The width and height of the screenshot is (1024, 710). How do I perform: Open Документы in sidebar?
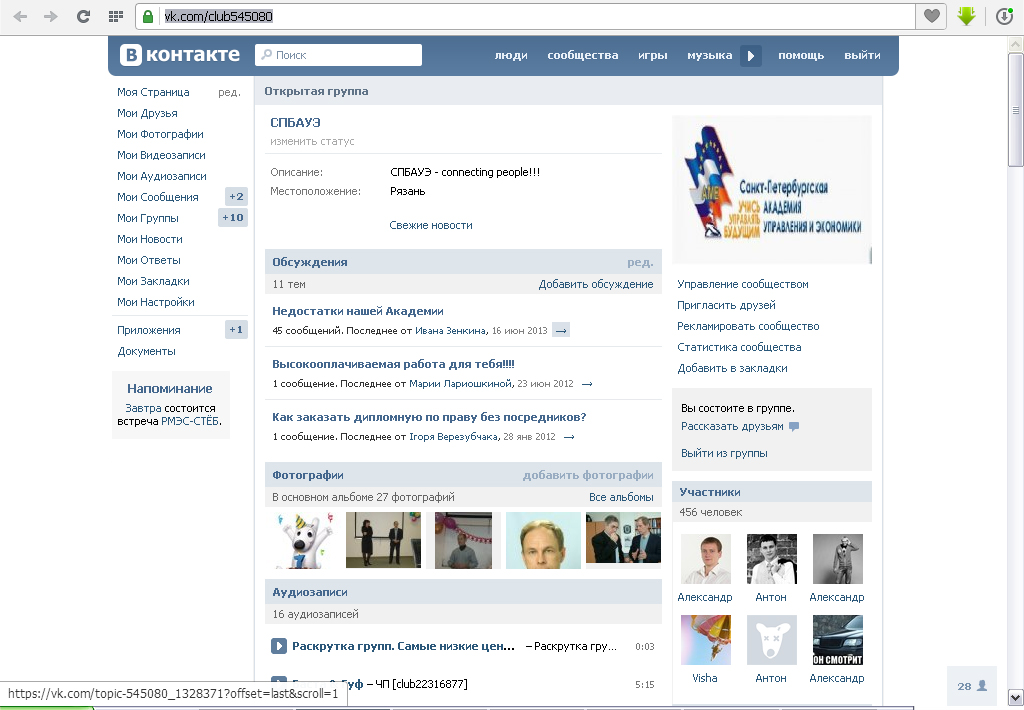(146, 351)
